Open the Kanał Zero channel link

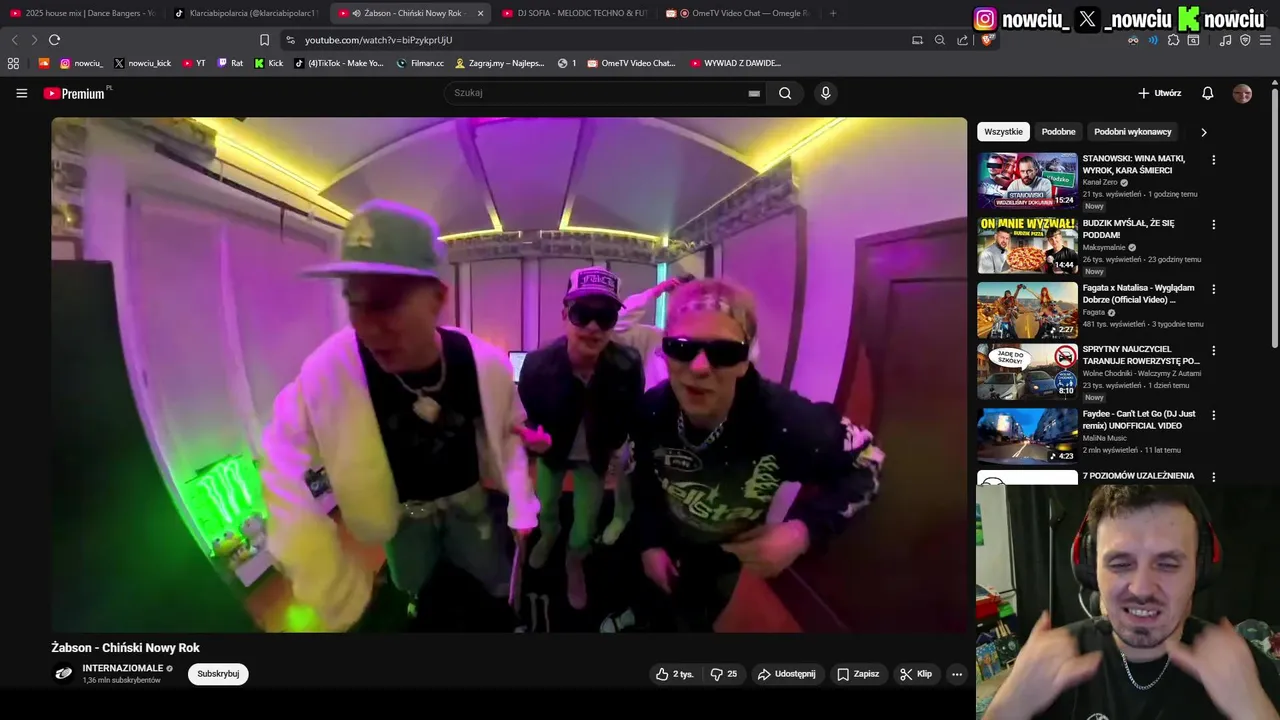tap(1101, 182)
